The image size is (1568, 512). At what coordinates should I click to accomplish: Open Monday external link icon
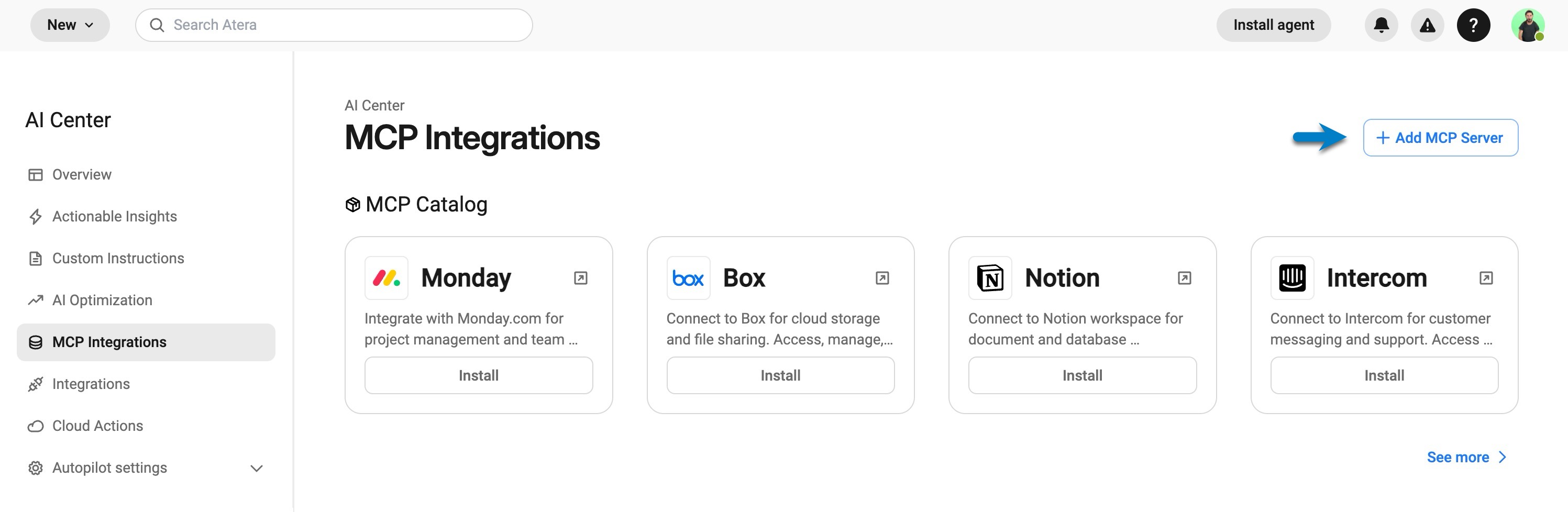tap(581, 278)
